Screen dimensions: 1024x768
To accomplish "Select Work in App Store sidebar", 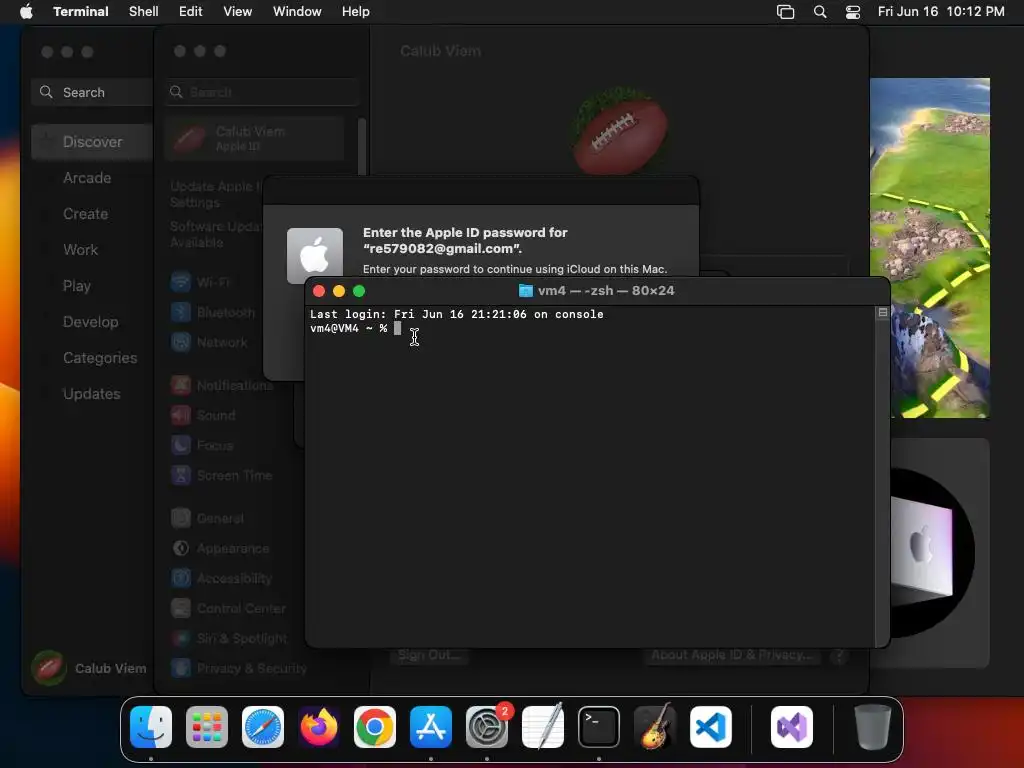I will (80, 249).
